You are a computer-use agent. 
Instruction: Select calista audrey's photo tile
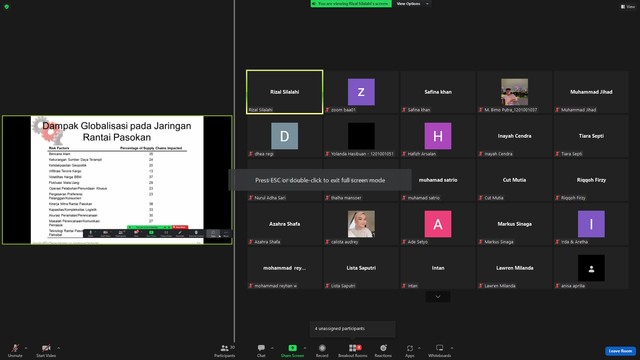361,224
